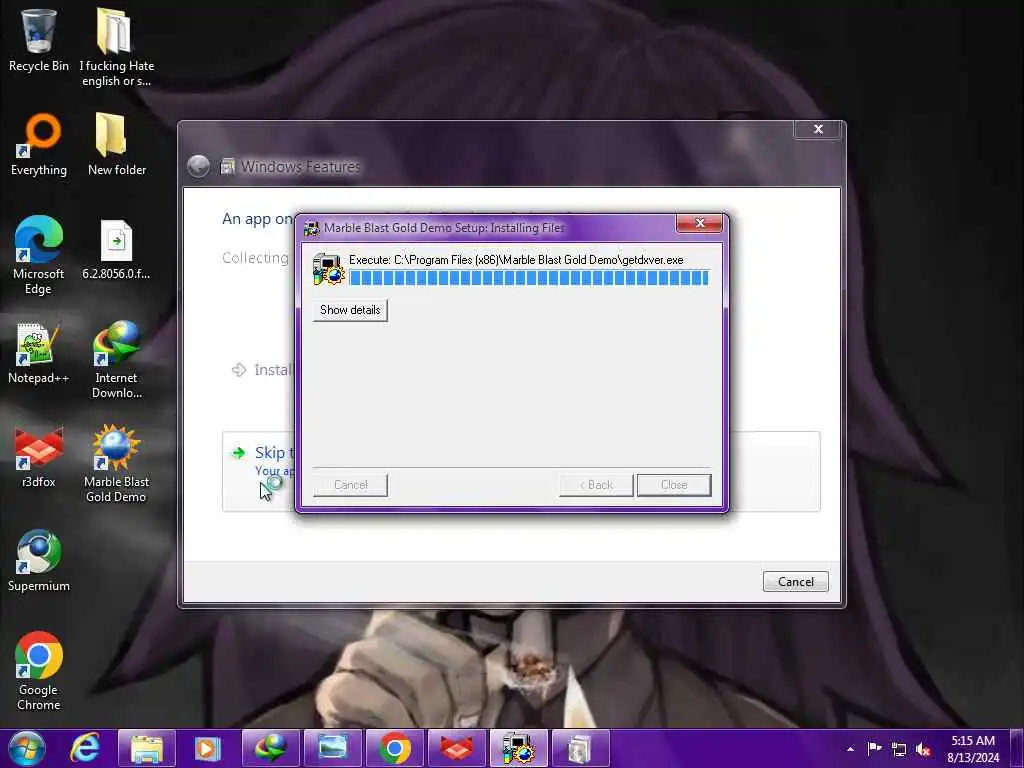Click the installer icon in setup title bar

point(312,229)
